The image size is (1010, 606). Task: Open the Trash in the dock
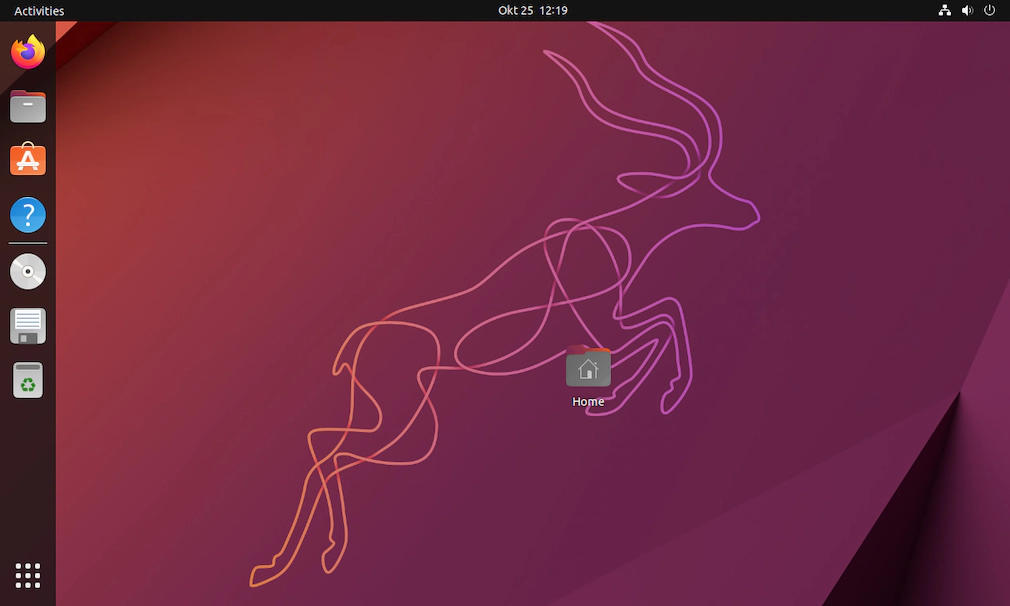click(x=28, y=381)
